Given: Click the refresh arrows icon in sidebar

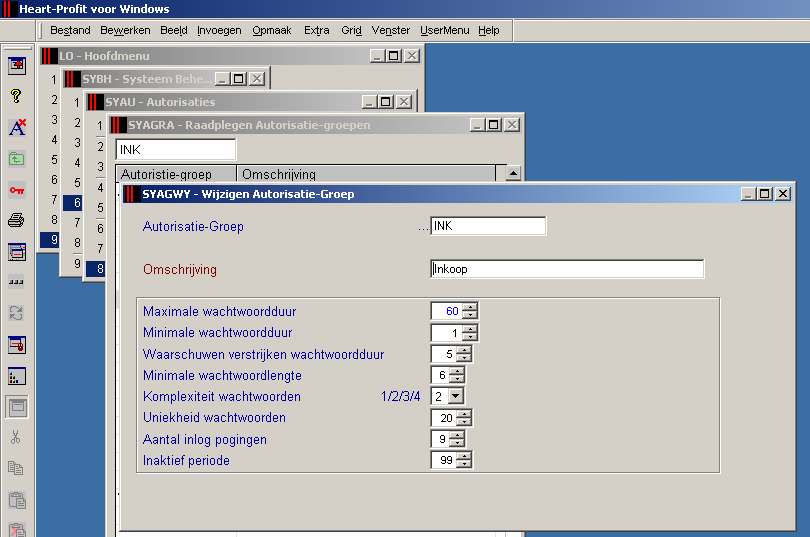Looking at the screenshot, I should click(17, 313).
